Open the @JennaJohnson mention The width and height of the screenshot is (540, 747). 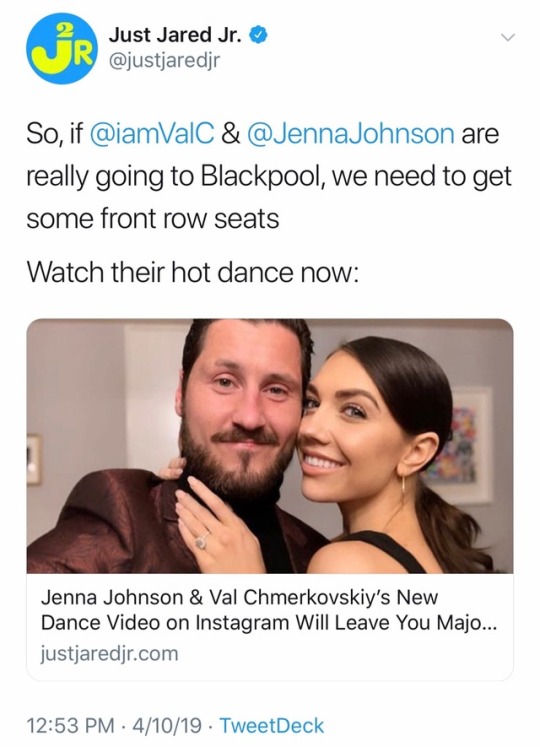click(351, 134)
